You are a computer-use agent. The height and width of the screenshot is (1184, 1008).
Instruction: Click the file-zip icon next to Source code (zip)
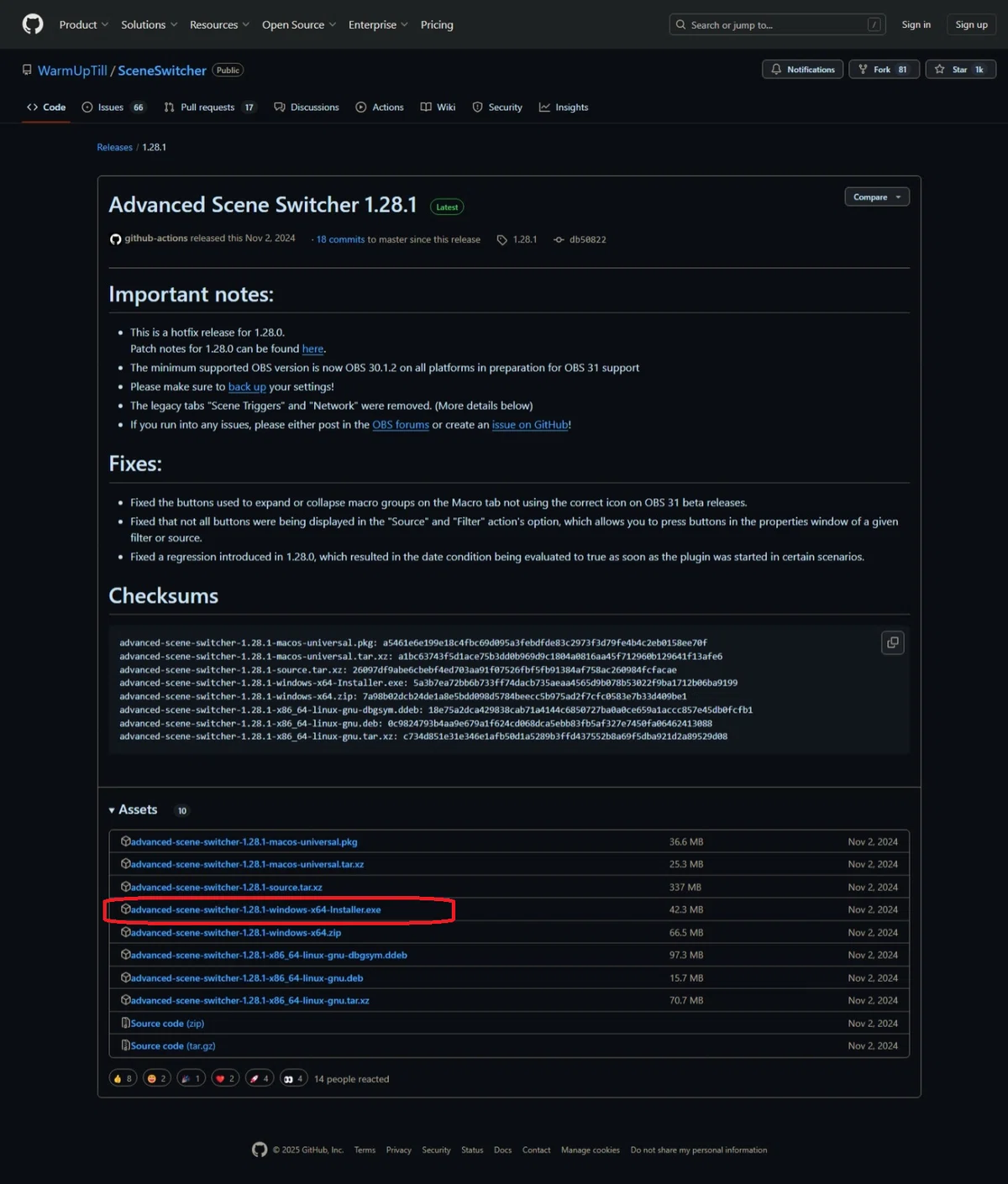pyautogui.click(x=126, y=1023)
